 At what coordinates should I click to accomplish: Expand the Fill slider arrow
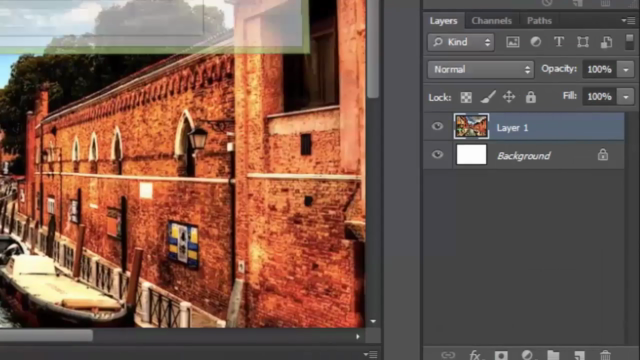(x=625, y=97)
